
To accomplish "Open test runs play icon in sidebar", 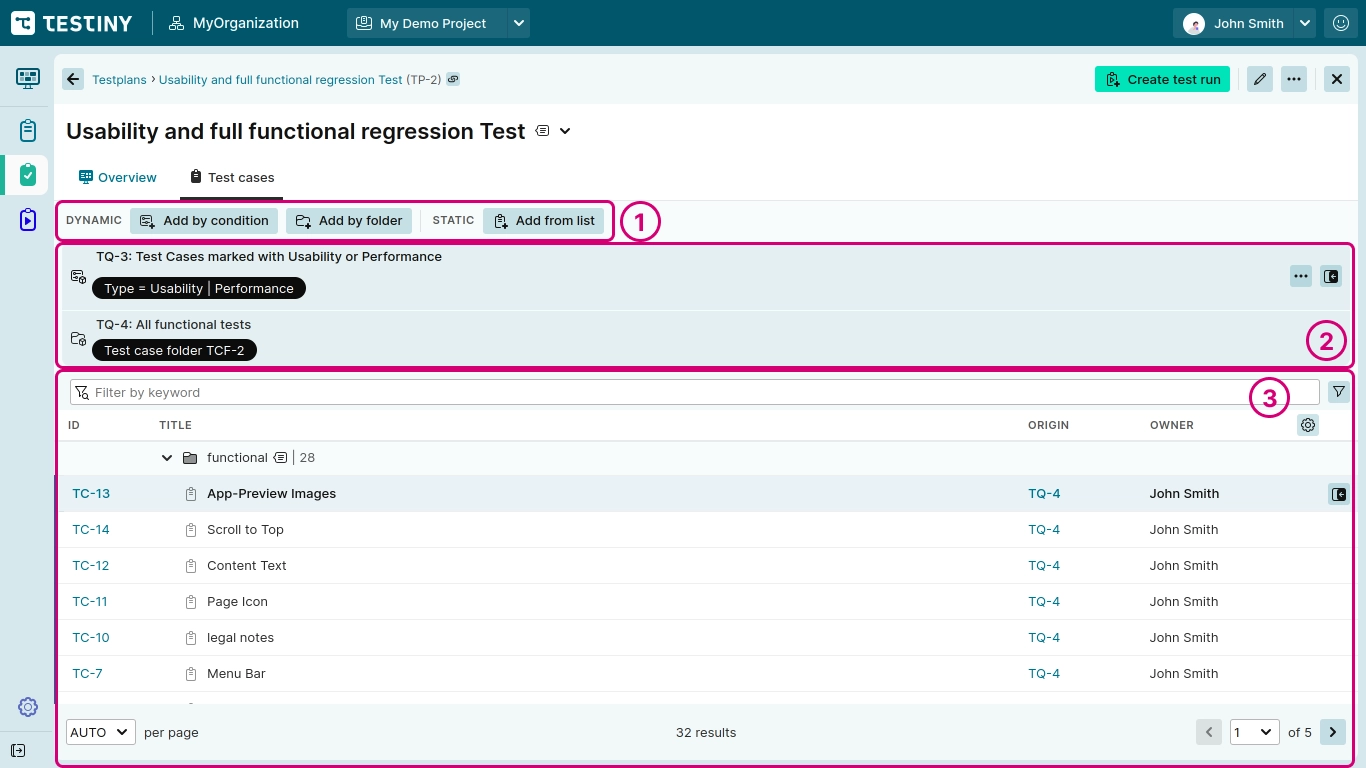I will click(x=28, y=220).
